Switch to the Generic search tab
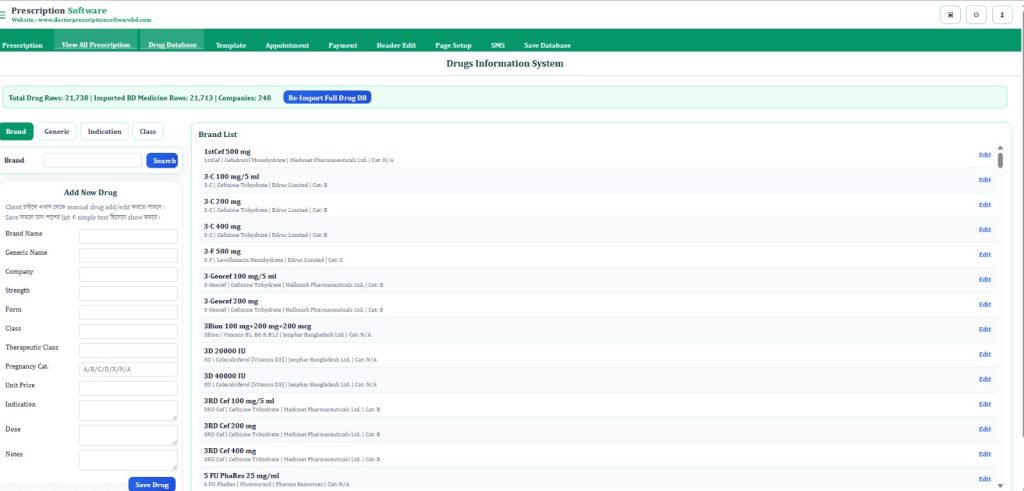This screenshot has width=1024, height=491. (x=57, y=131)
